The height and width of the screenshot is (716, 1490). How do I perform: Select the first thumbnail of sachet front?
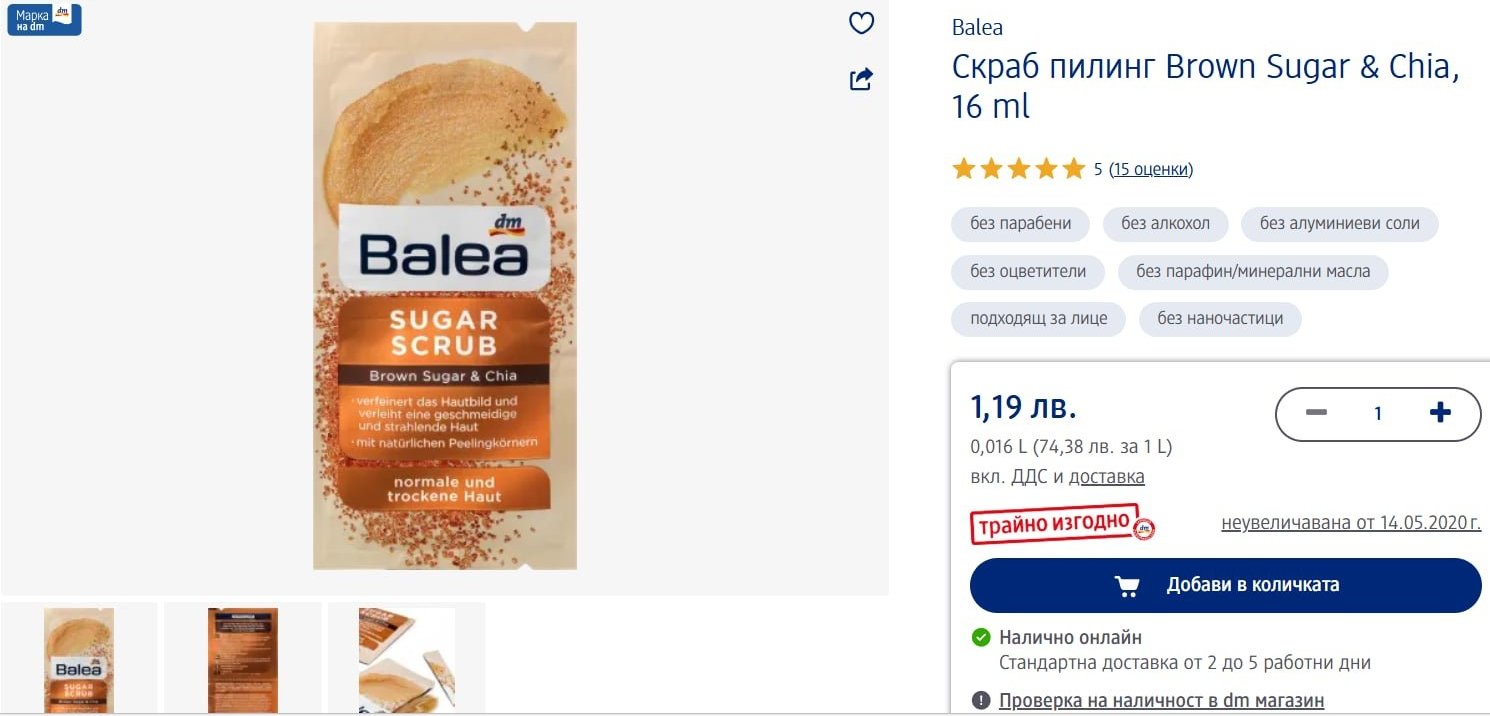point(79,659)
